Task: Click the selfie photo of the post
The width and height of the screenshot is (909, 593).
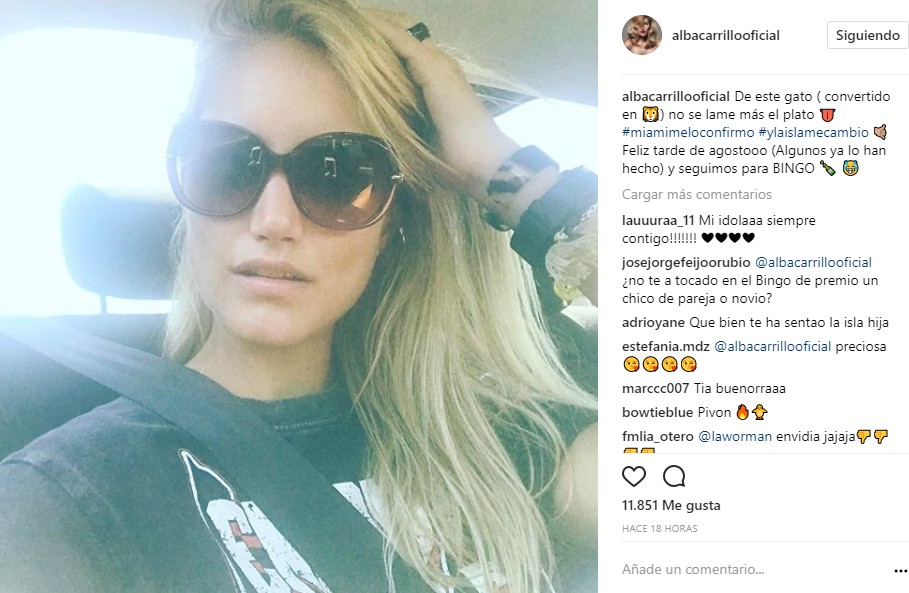Action: click(299, 296)
